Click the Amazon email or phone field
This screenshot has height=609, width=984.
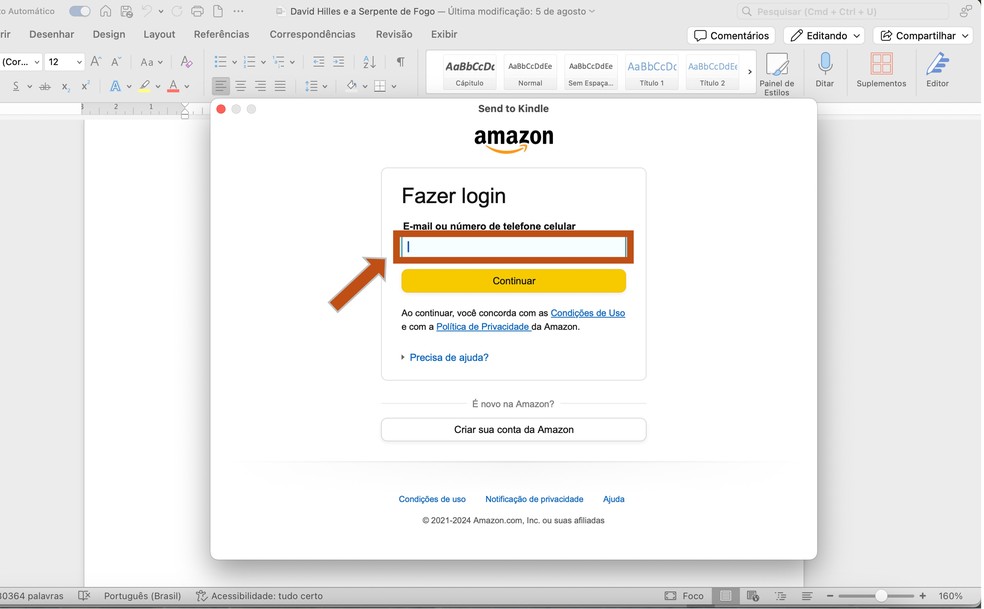[513, 247]
